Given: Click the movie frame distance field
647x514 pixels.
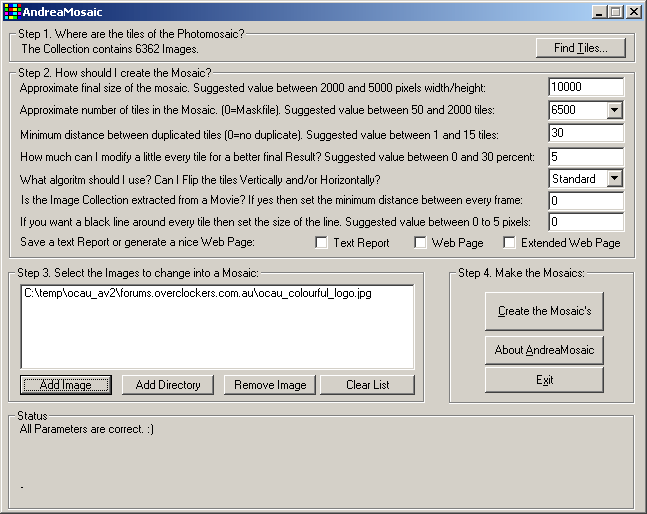Looking at the screenshot, I should (x=586, y=201).
